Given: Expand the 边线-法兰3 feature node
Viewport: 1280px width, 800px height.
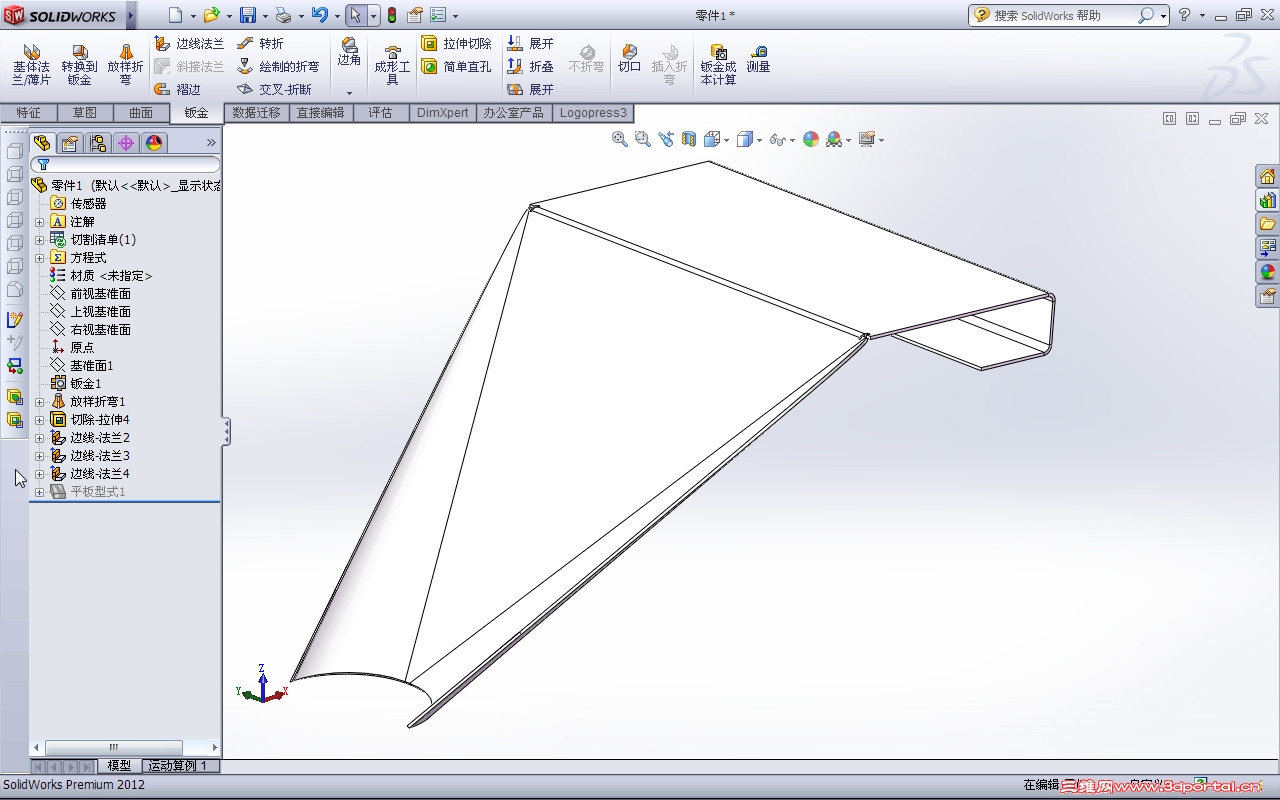Looking at the screenshot, I should (40, 456).
